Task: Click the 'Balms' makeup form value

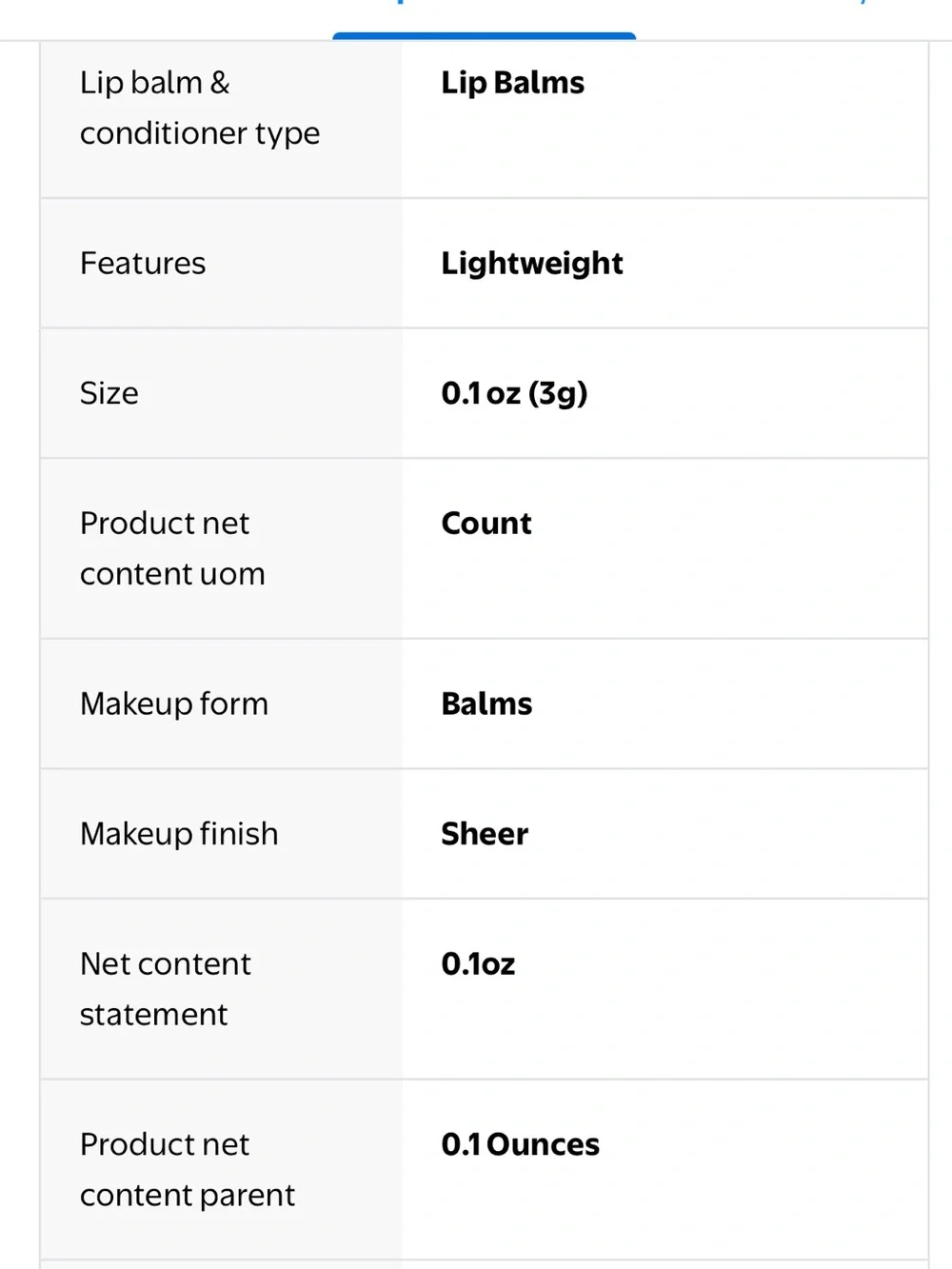Action: pos(486,704)
